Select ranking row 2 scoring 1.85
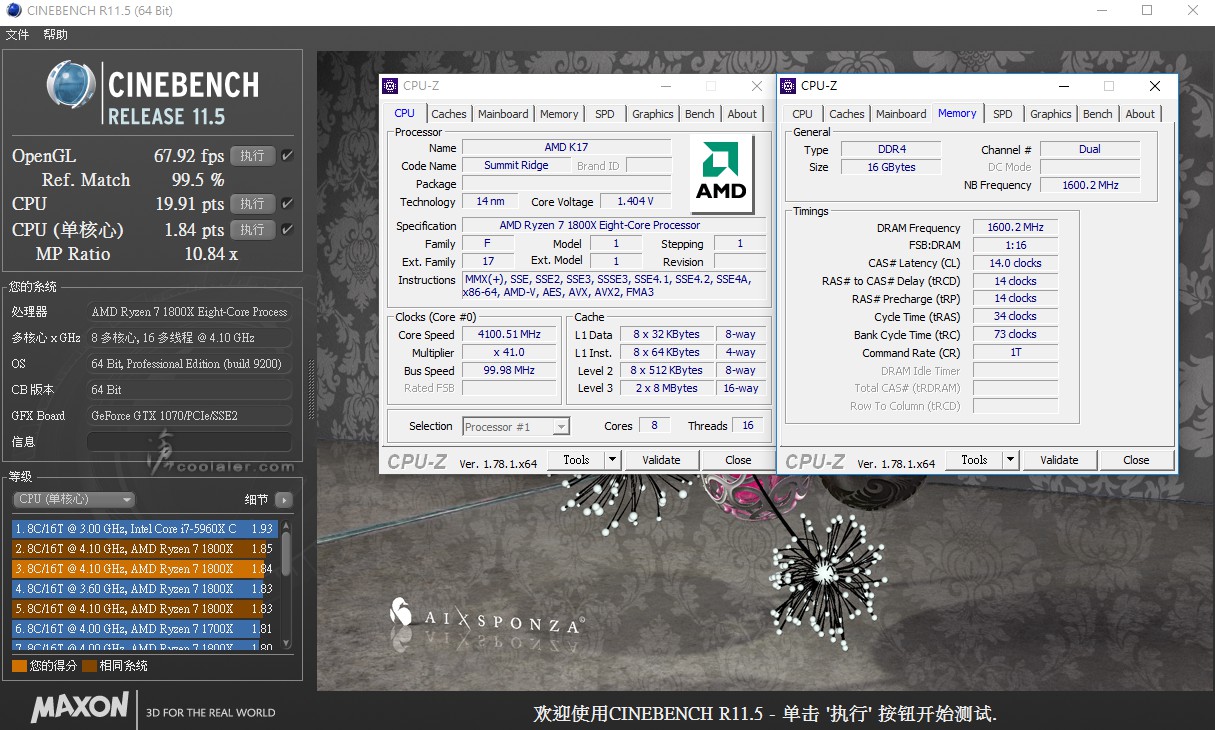Viewport: 1215px width, 730px height. pos(145,549)
